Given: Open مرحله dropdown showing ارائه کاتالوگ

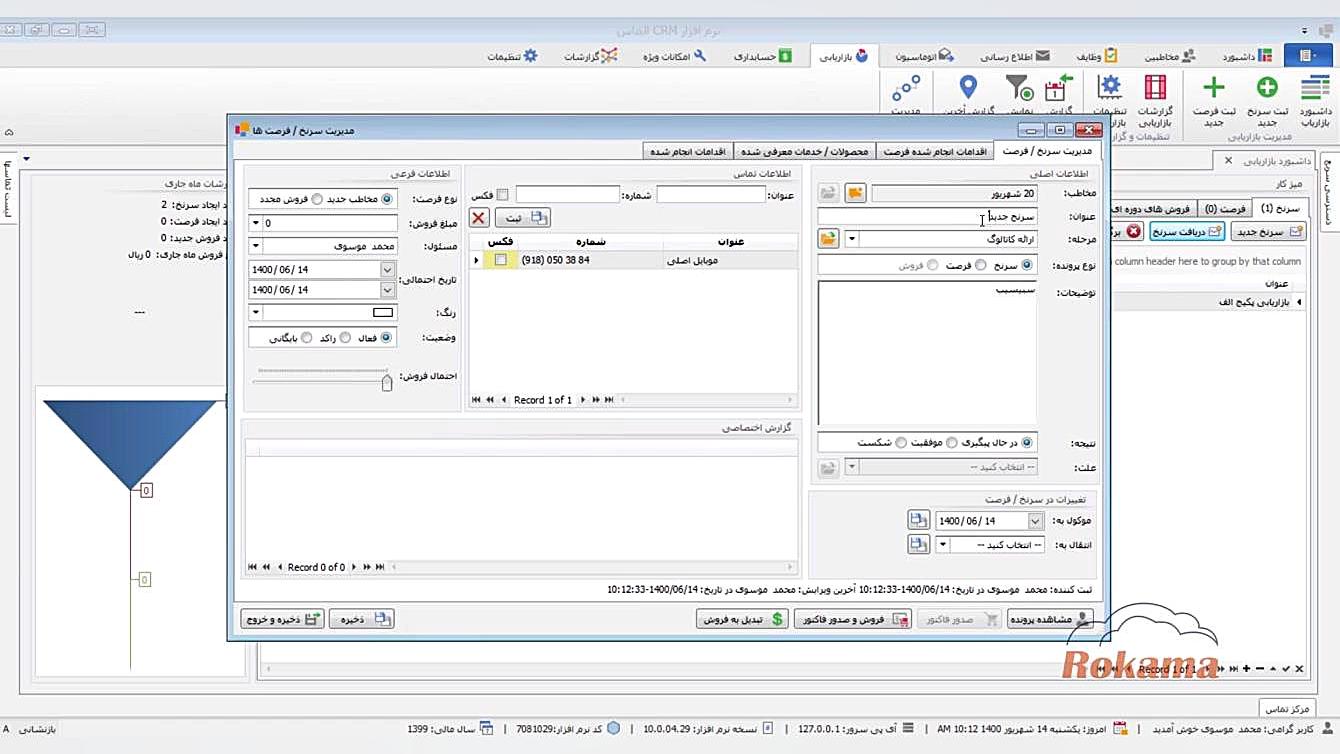Looking at the screenshot, I should (x=851, y=239).
